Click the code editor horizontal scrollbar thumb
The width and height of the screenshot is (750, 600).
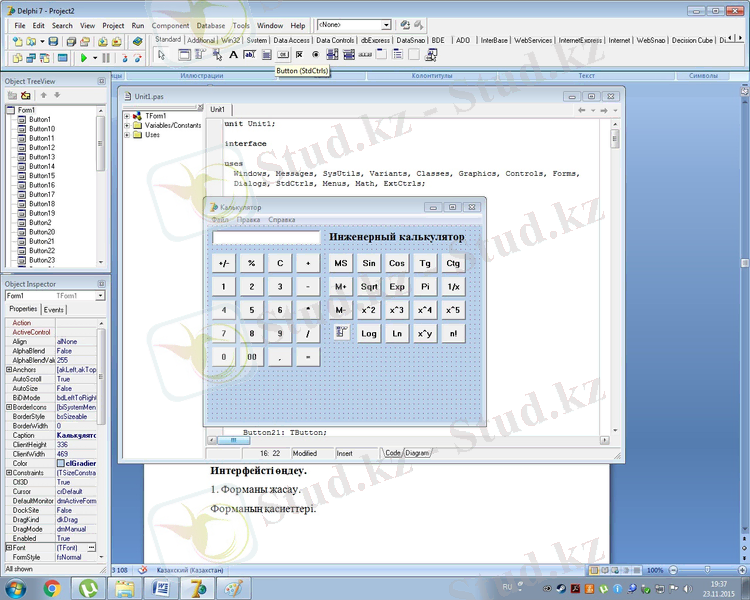(x=233, y=440)
